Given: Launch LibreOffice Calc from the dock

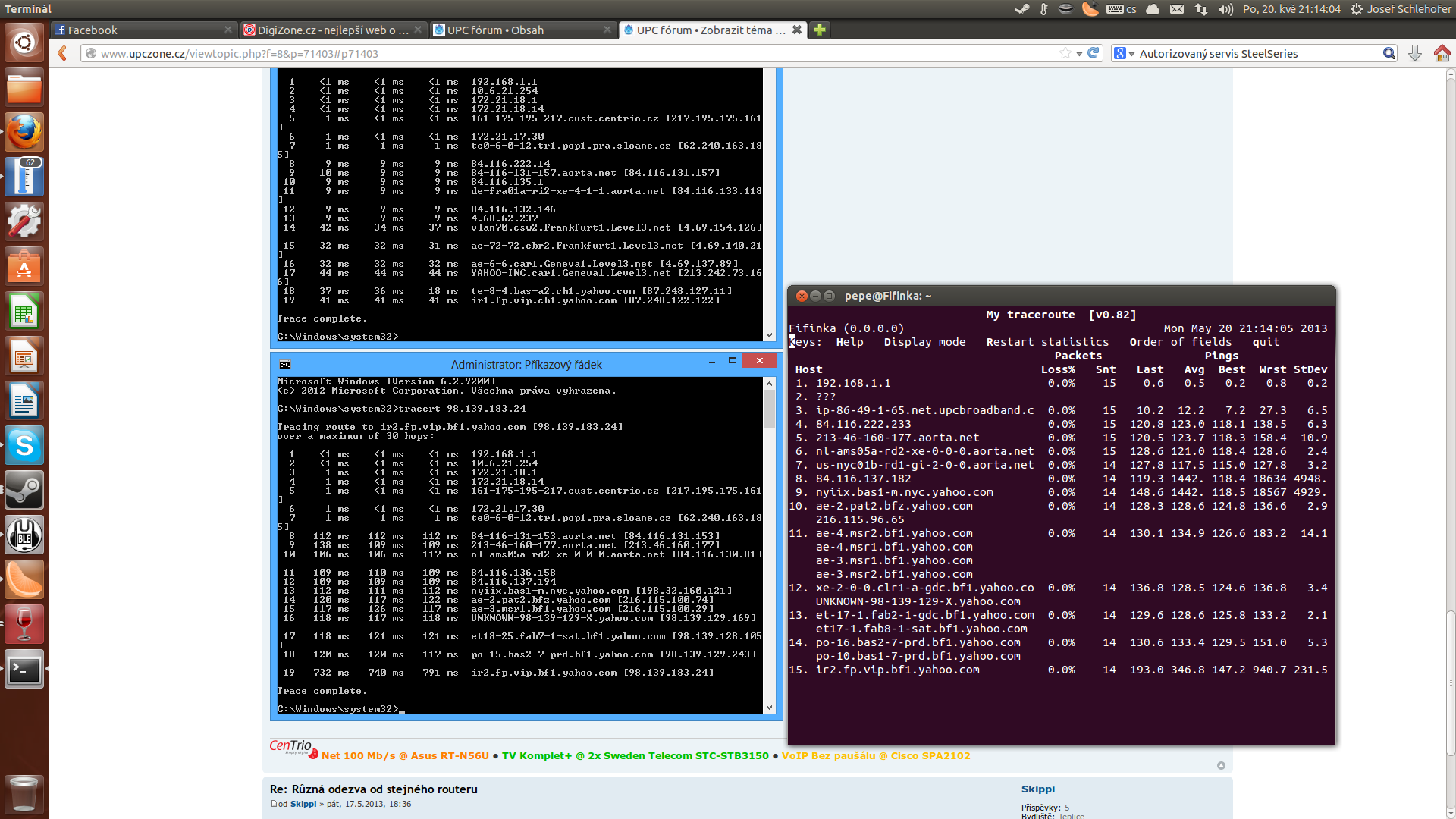Looking at the screenshot, I should pos(24,311).
